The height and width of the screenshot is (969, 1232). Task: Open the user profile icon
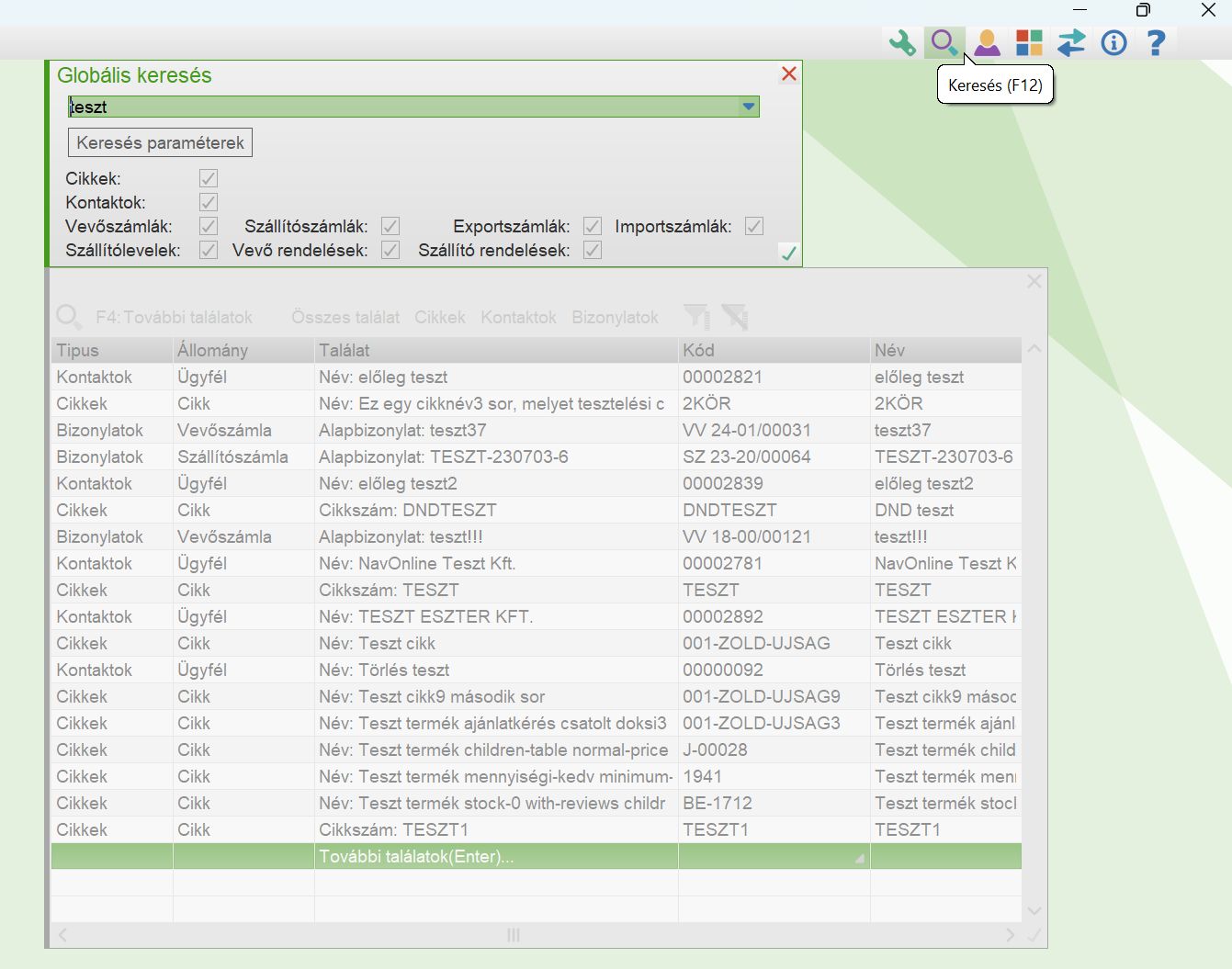tap(987, 42)
